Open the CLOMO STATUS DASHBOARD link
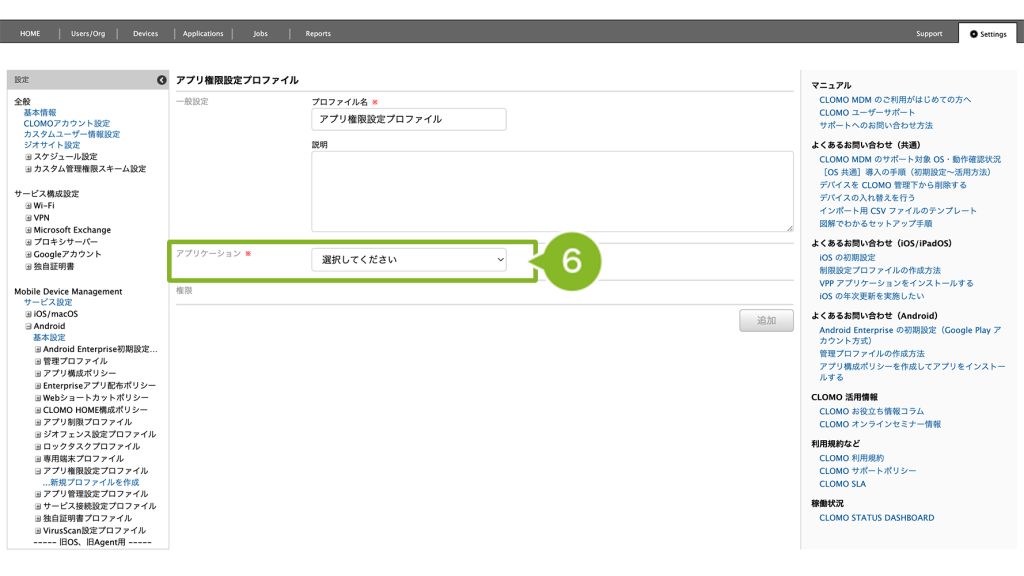 (876, 518)
